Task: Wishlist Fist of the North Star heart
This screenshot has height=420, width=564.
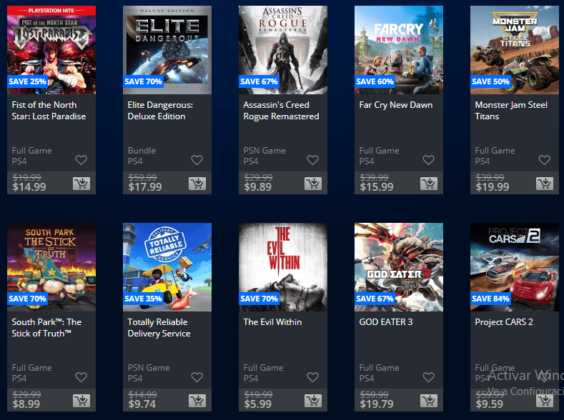Action: point(81,160)
